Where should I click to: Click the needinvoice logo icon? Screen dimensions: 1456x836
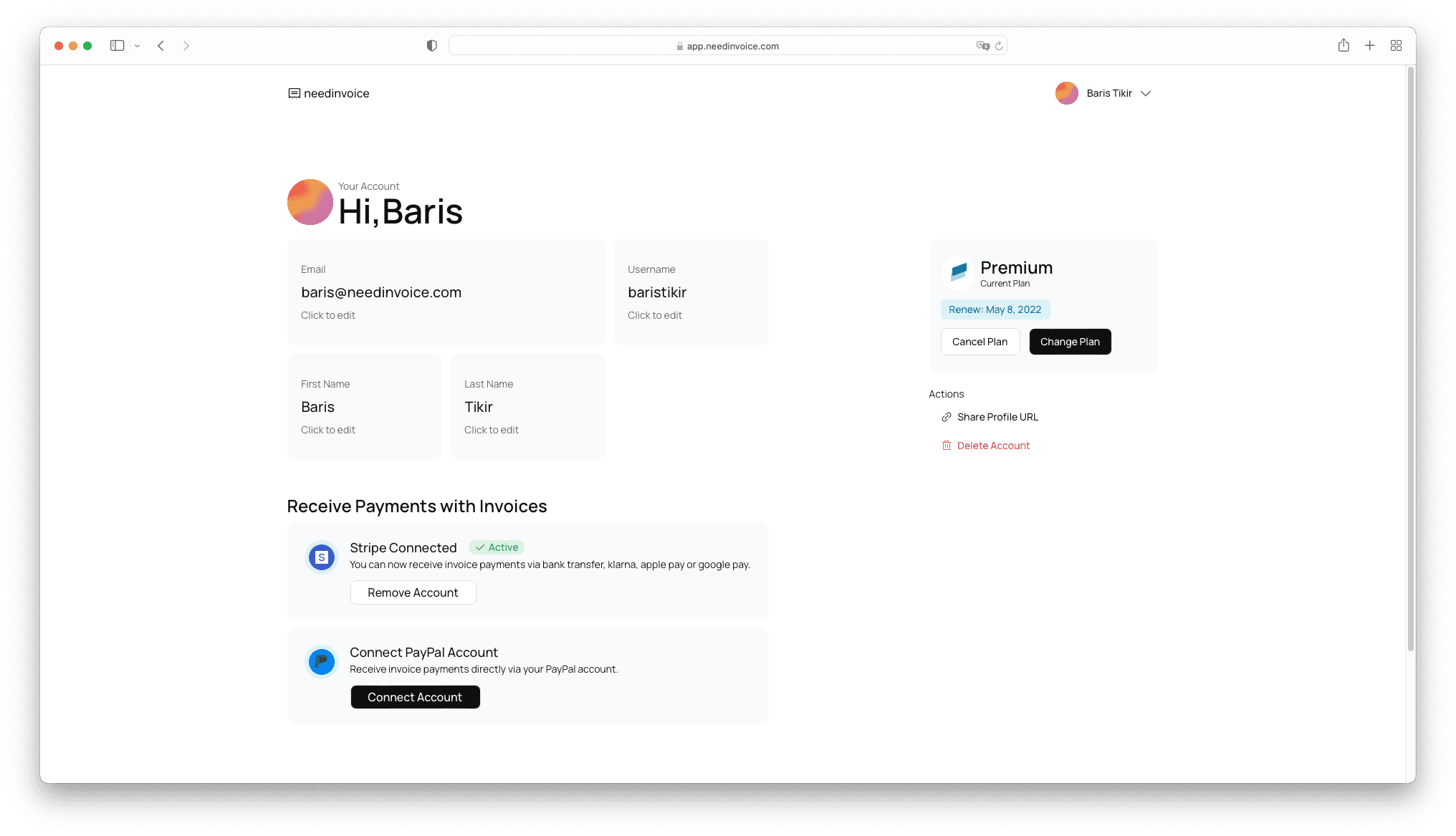tap(294, 93)
